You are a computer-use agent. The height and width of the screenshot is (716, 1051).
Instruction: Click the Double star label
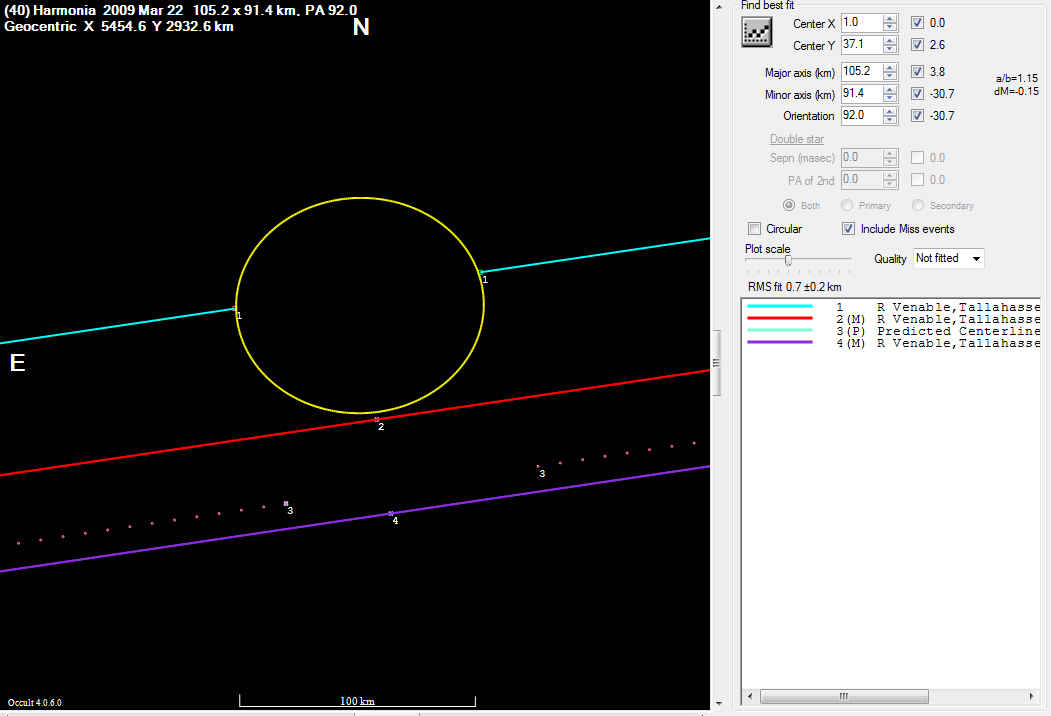(x=796, y=139)
